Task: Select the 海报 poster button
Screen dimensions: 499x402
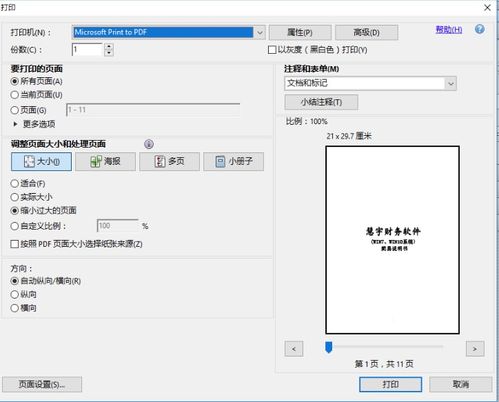Action: coord(105,162)
